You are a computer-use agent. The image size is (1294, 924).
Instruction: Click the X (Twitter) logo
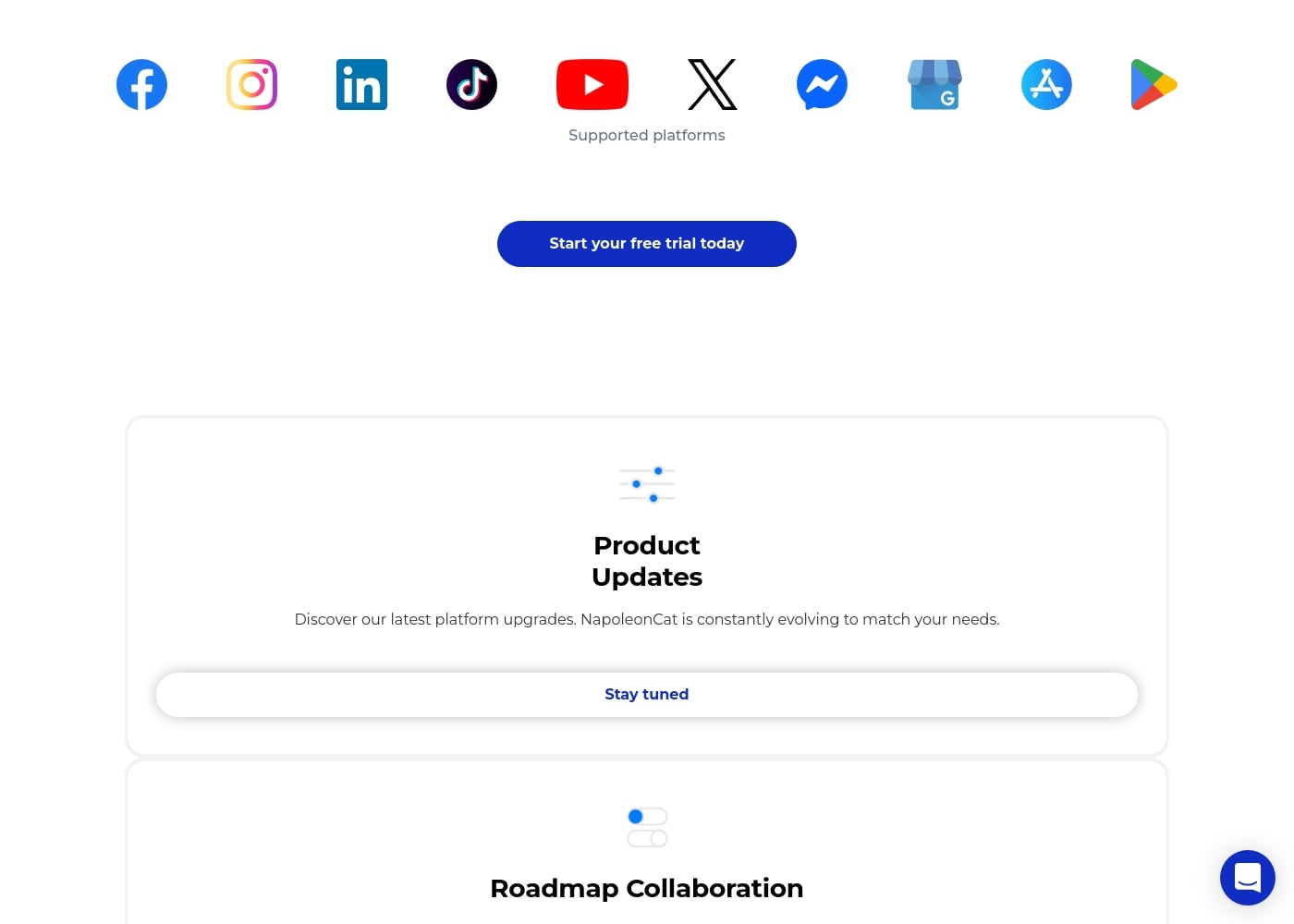(x=713, y=84)
